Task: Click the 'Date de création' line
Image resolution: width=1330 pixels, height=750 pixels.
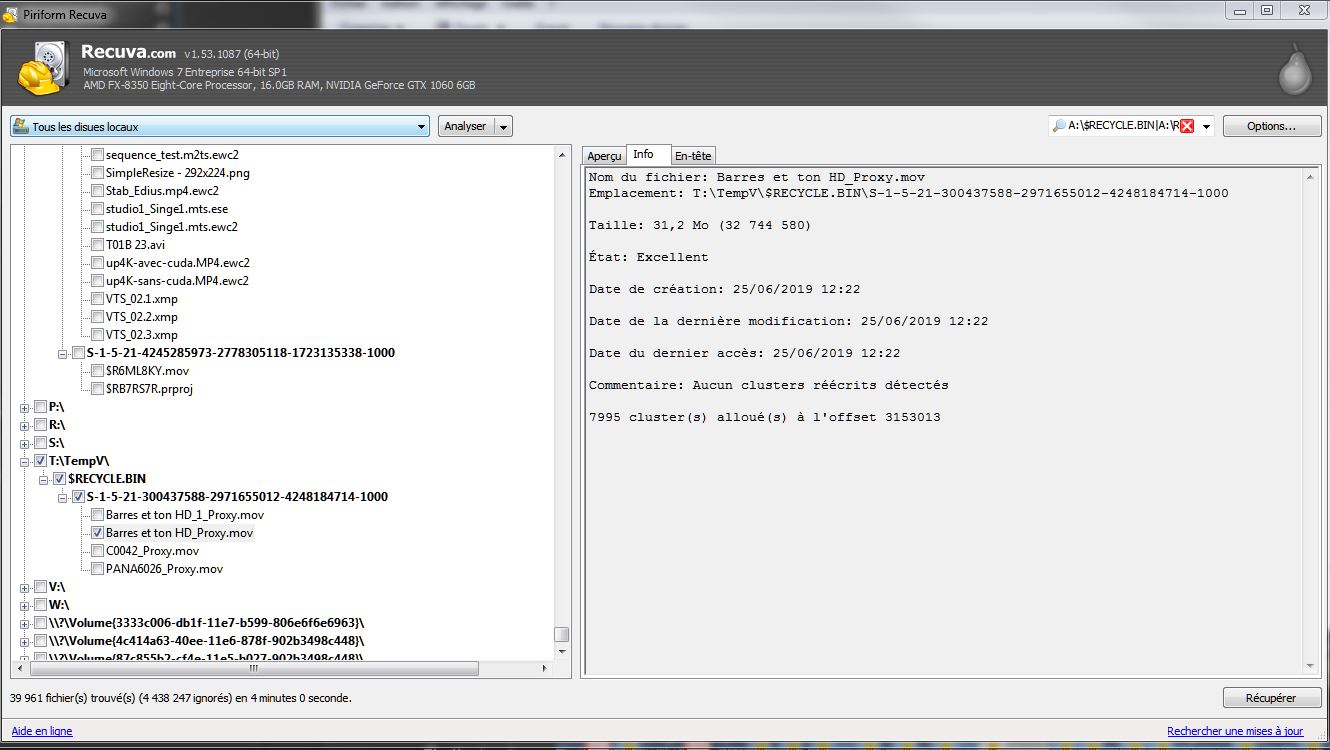Action: point(724,289)
